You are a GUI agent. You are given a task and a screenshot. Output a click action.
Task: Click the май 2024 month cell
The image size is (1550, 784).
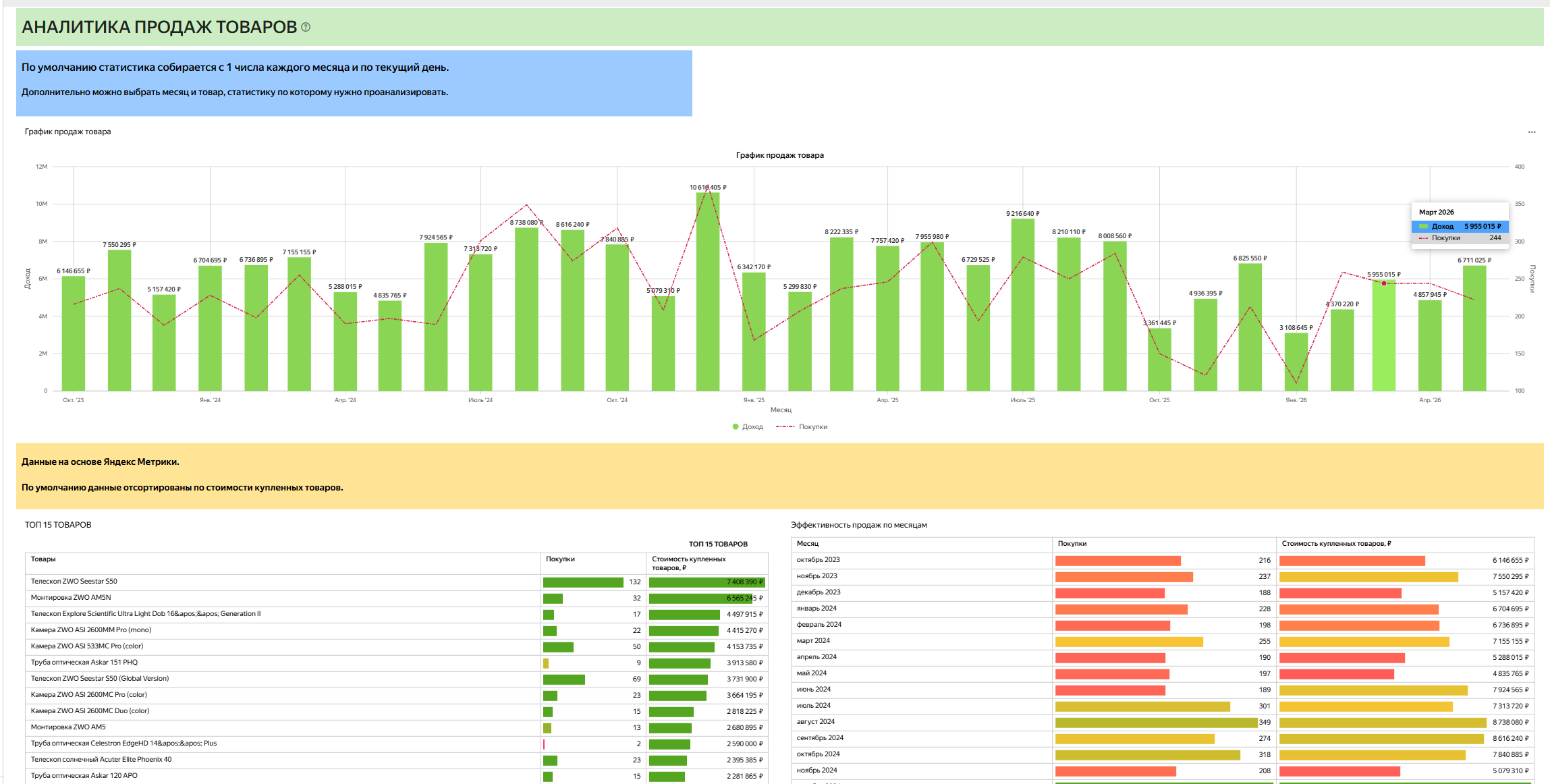921,673
